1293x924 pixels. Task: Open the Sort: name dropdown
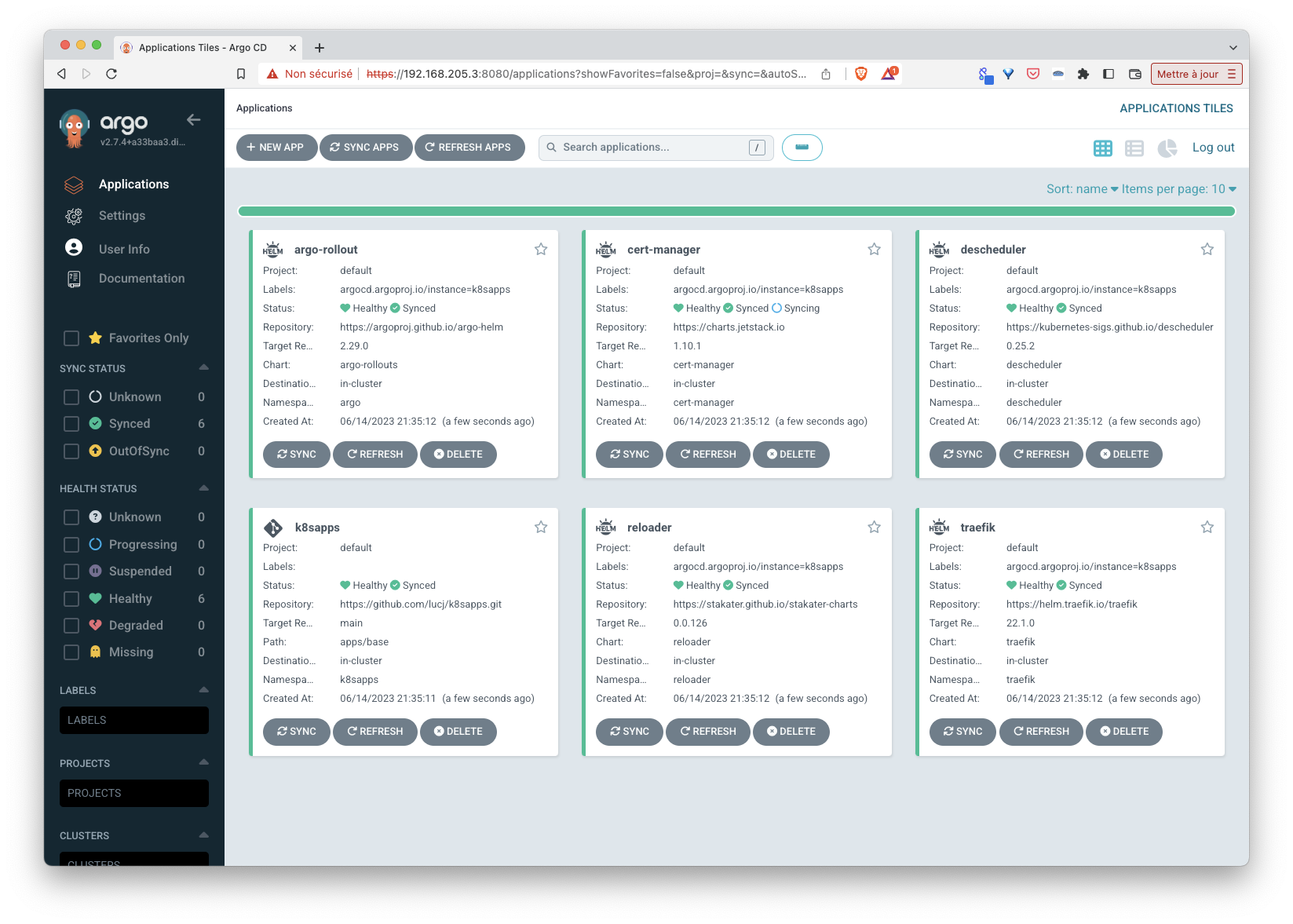pyautogui.click(x=1082, y=189)
